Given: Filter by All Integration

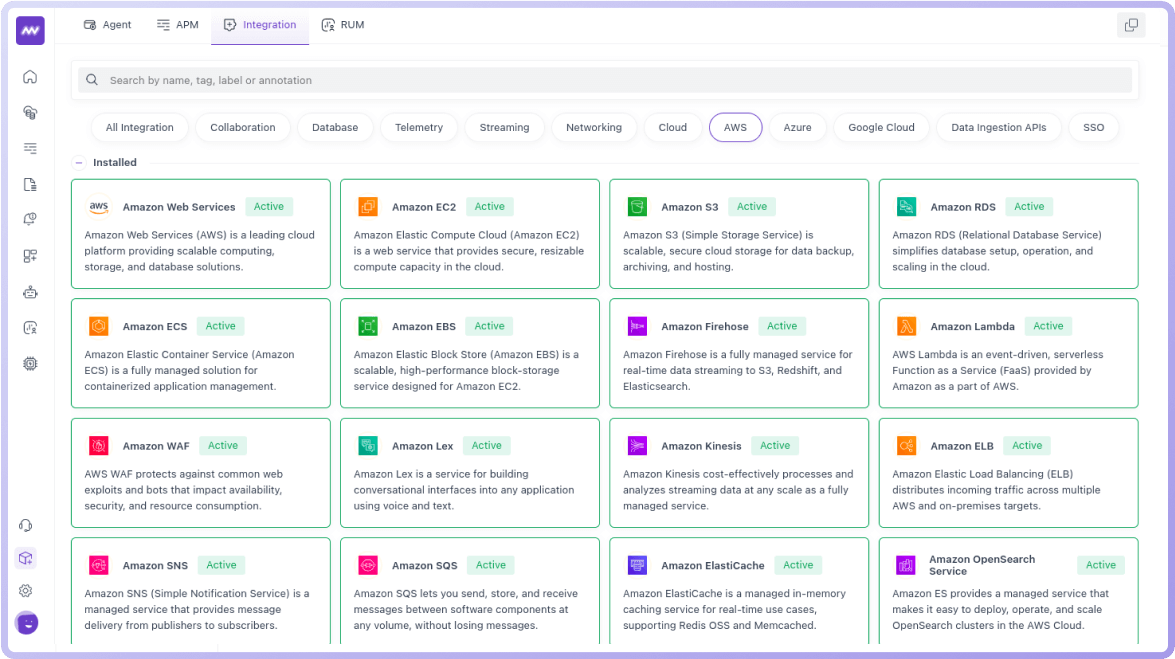Looking at the screenshot, I should (139, 127).
